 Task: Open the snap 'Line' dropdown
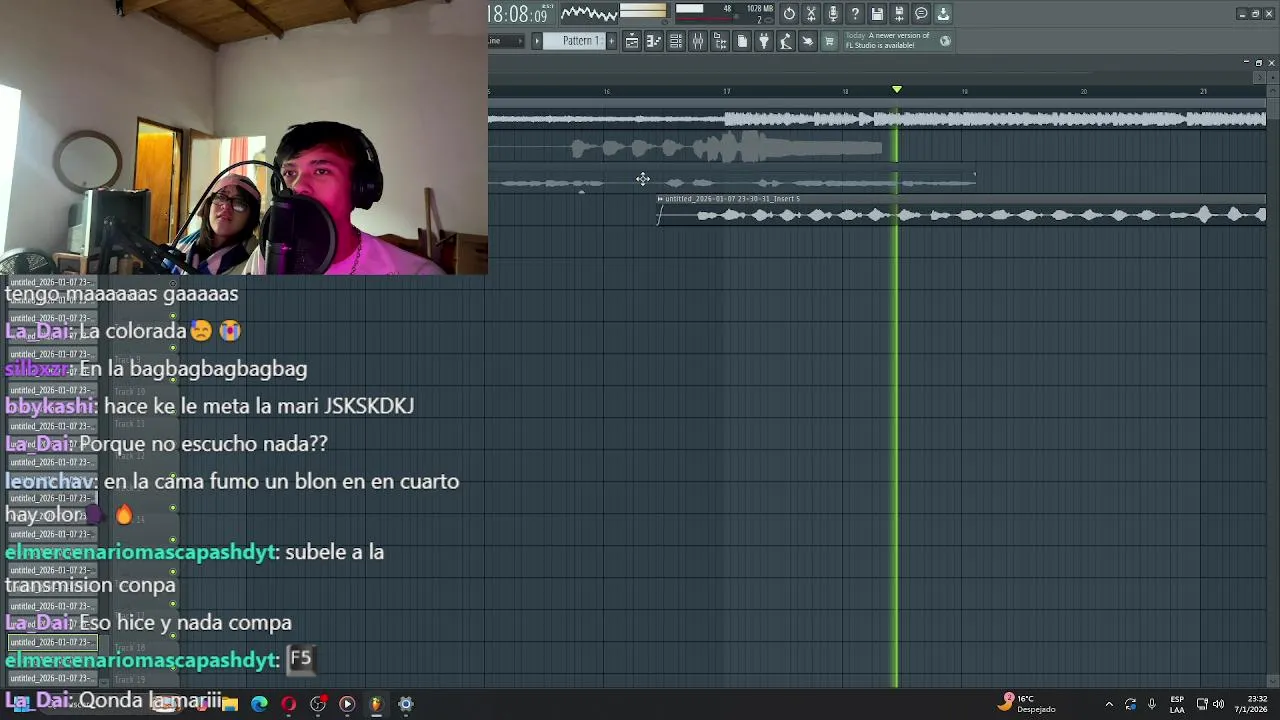pos(506,41)
